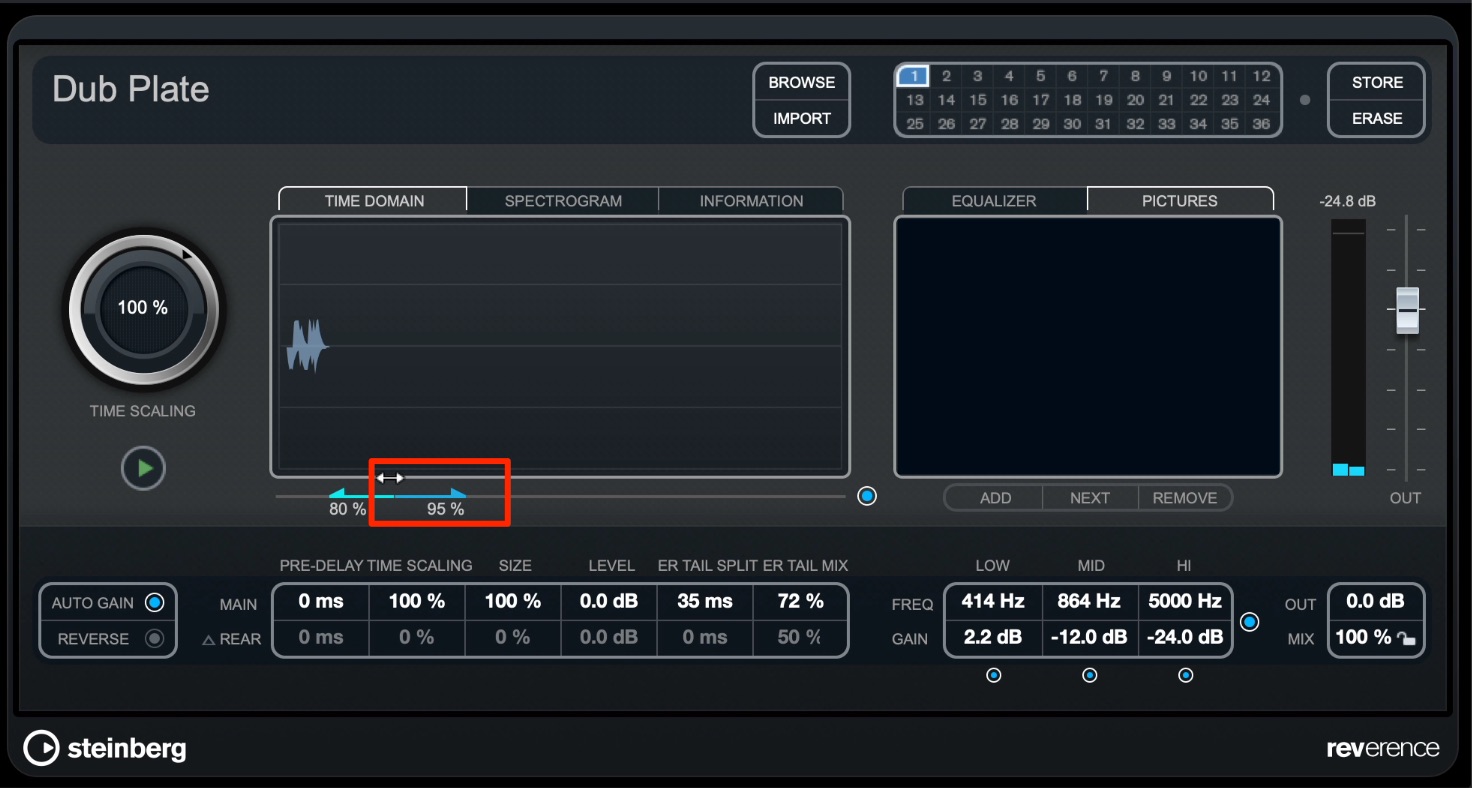This screenshot has width=1472, height=788.
Task: Select the Pictures tab
Action: (x=1180, y=201)
